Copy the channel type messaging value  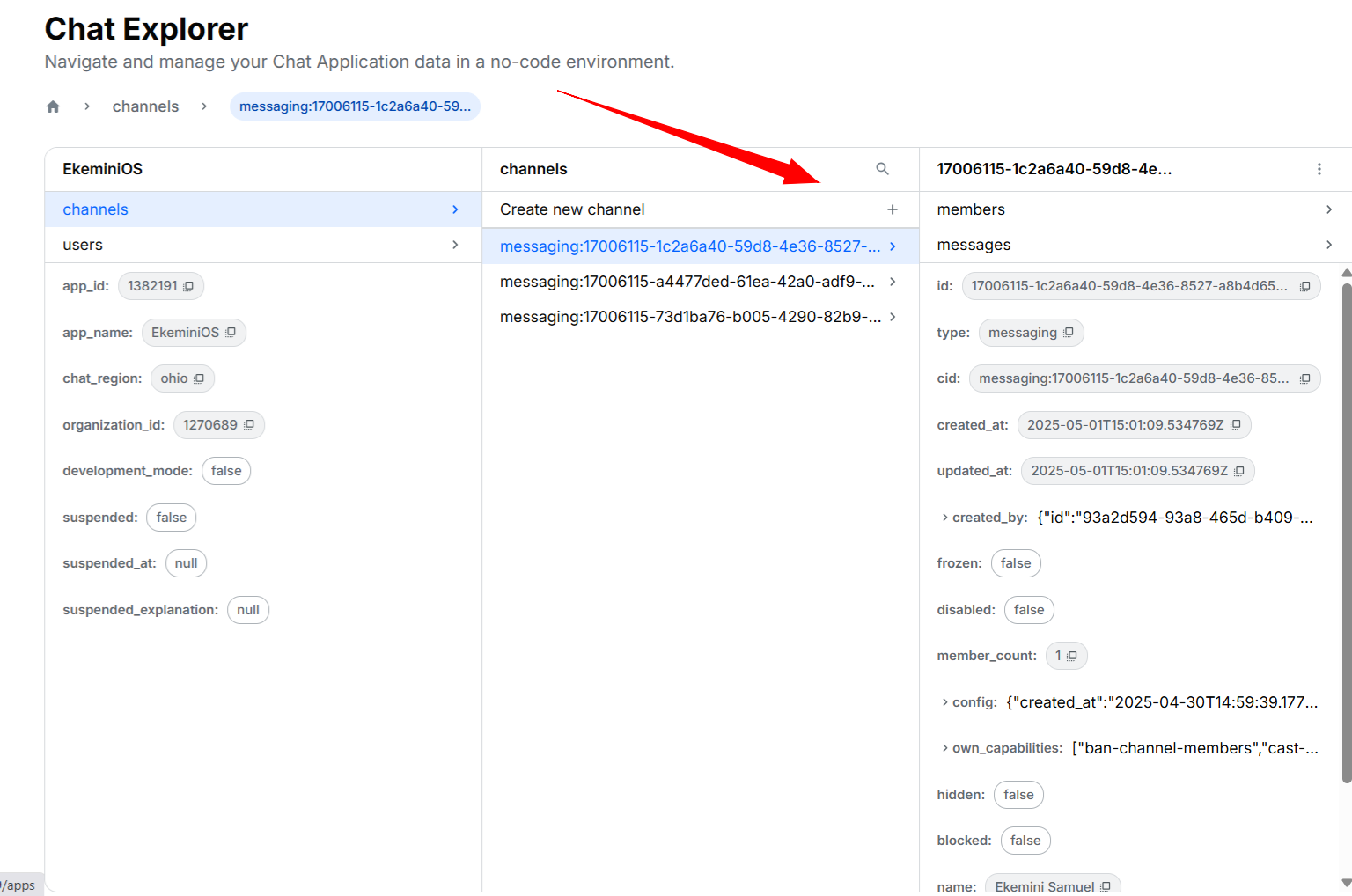click(x=1069, y=333)
